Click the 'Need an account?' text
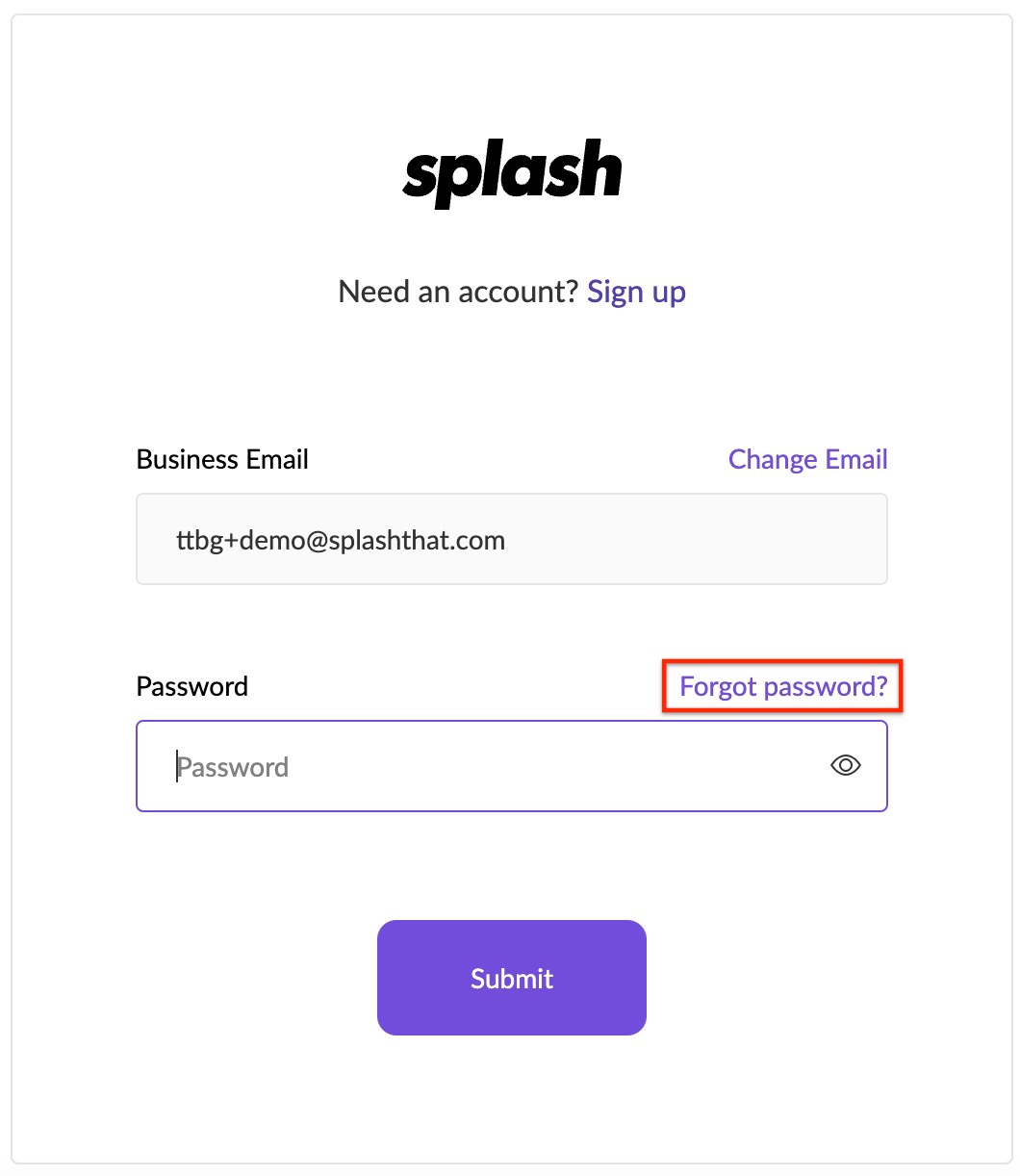 point(458,291)
